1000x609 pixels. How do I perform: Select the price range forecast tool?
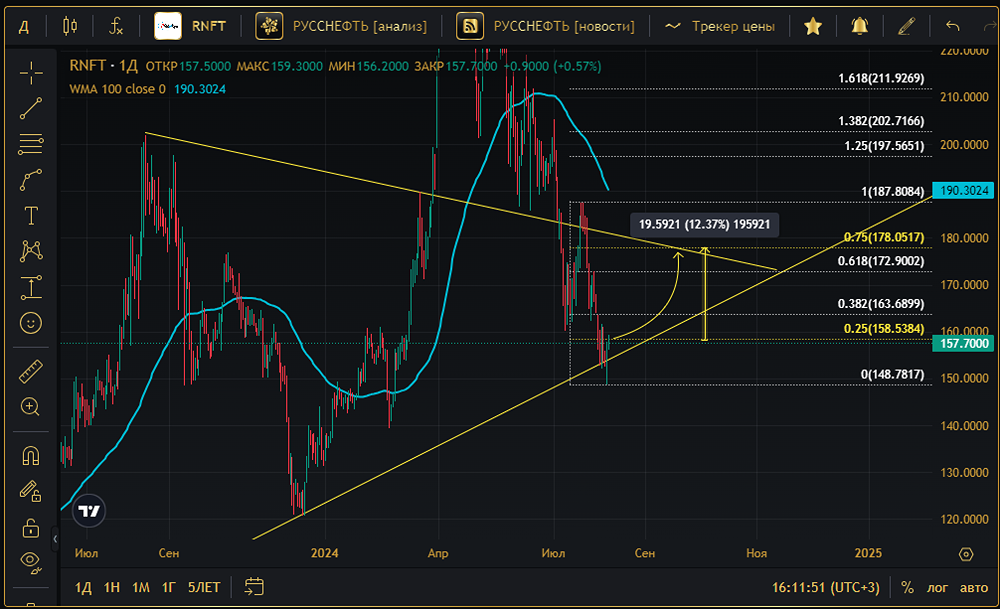(x=31, y=287)
